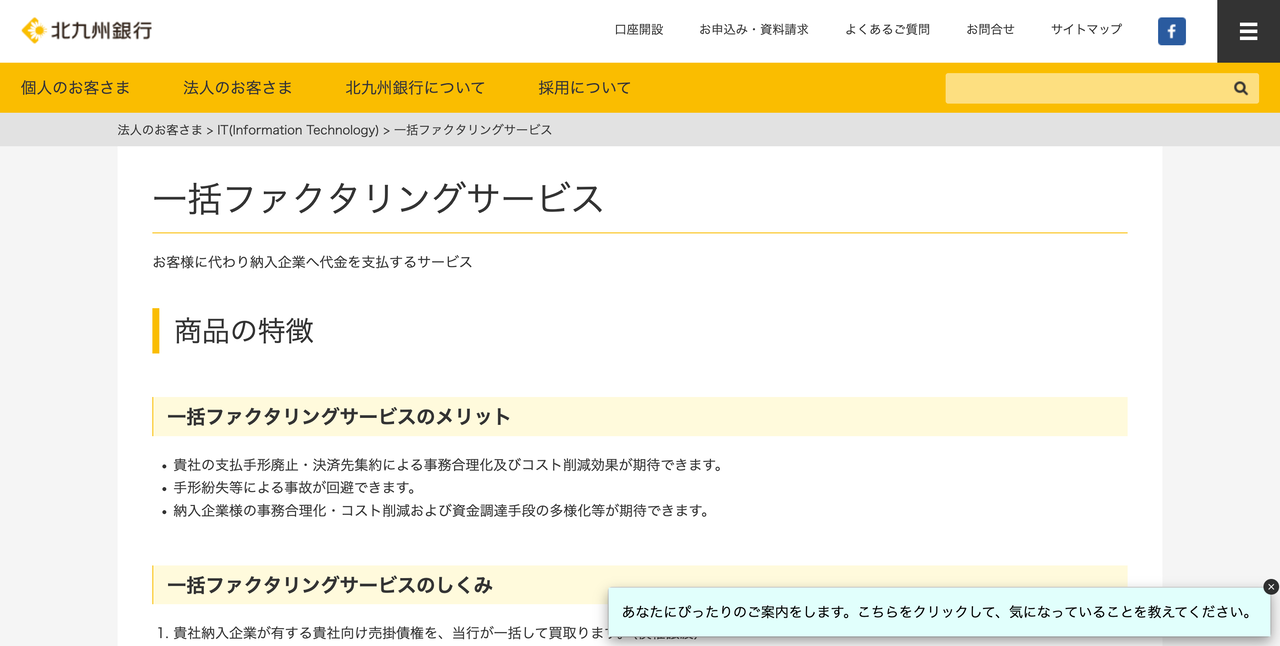Open お問合せ link
Screen dimensions: 1280x646
pyautogui.click(x=990, y=30)
